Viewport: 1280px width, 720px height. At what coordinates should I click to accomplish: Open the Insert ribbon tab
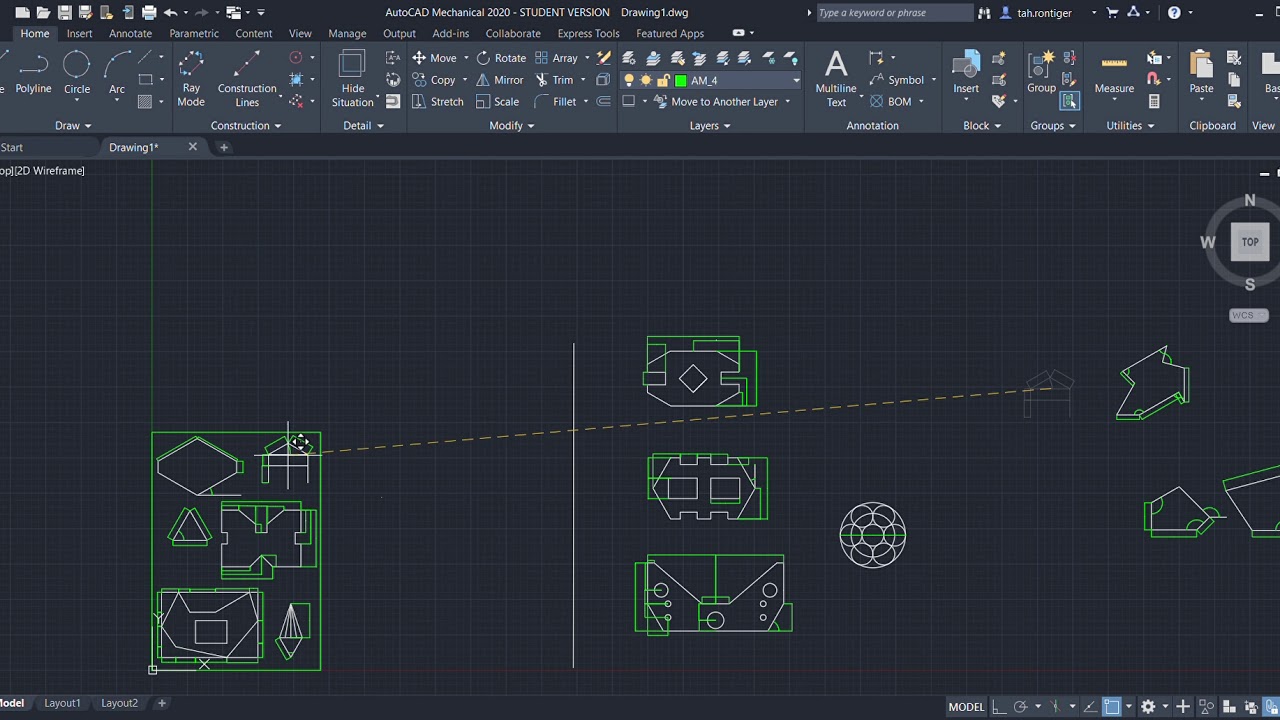point(79,33)
